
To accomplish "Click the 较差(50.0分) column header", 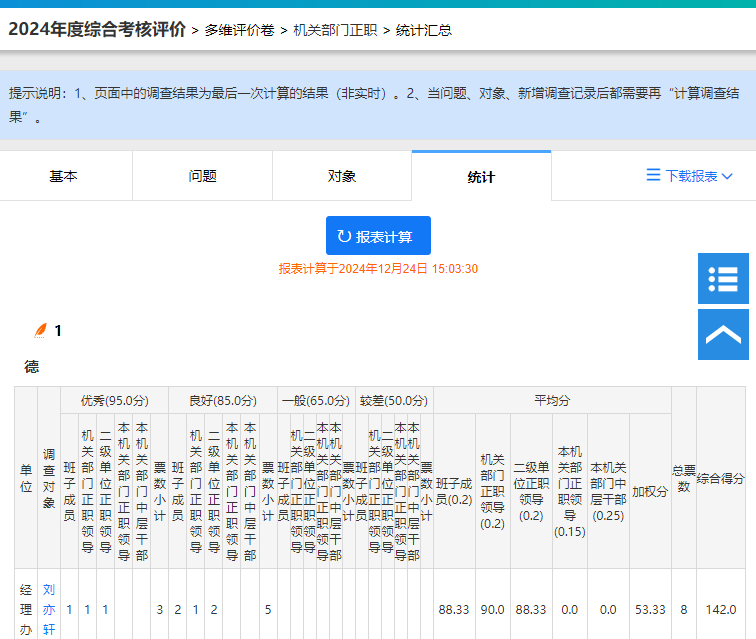I will pos(394,400).
